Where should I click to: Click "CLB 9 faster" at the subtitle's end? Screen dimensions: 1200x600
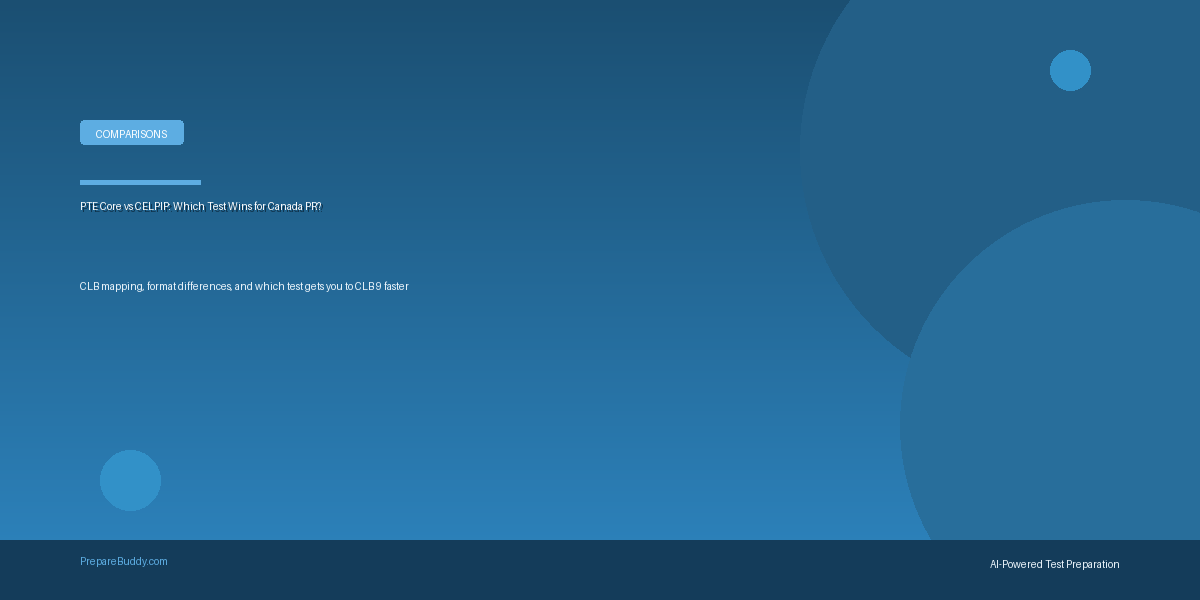pyautogui.click(x=381, y=287)
